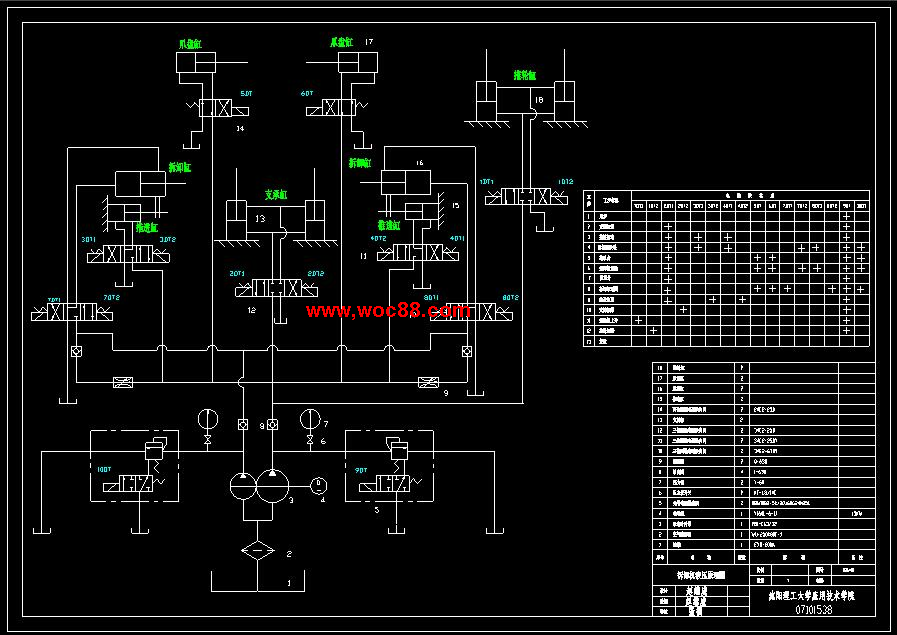
Task: Select the '2DT1' label
Action: pos(237,273)
